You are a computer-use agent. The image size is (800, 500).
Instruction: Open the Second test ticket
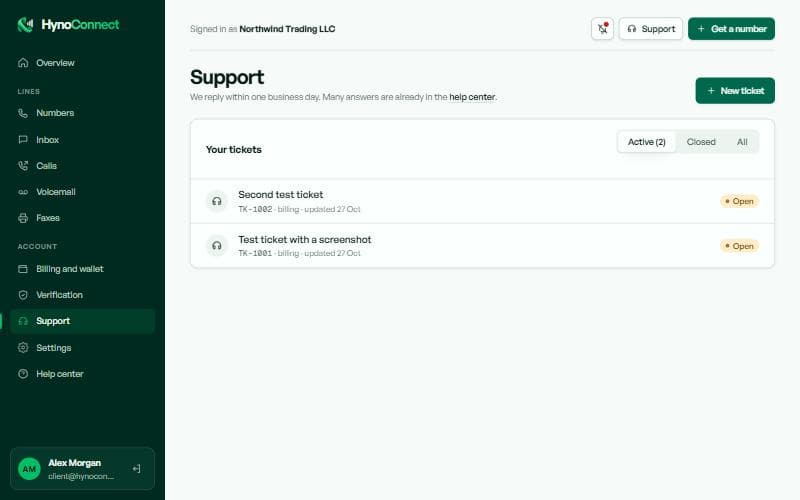click(x=482, y=201)
